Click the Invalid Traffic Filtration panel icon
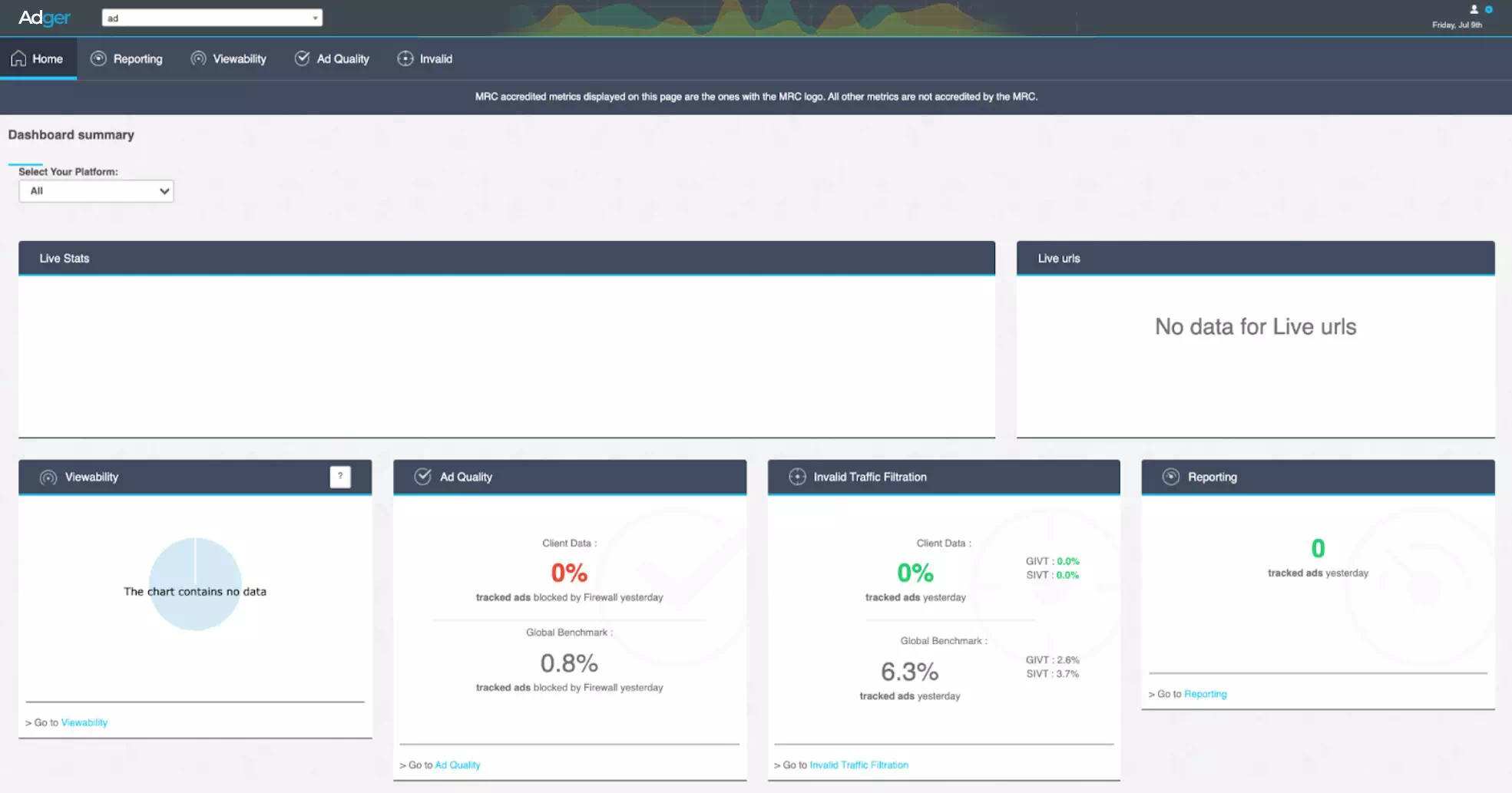Viewport: 1512px width, 793px height. (x=797, y=477)
